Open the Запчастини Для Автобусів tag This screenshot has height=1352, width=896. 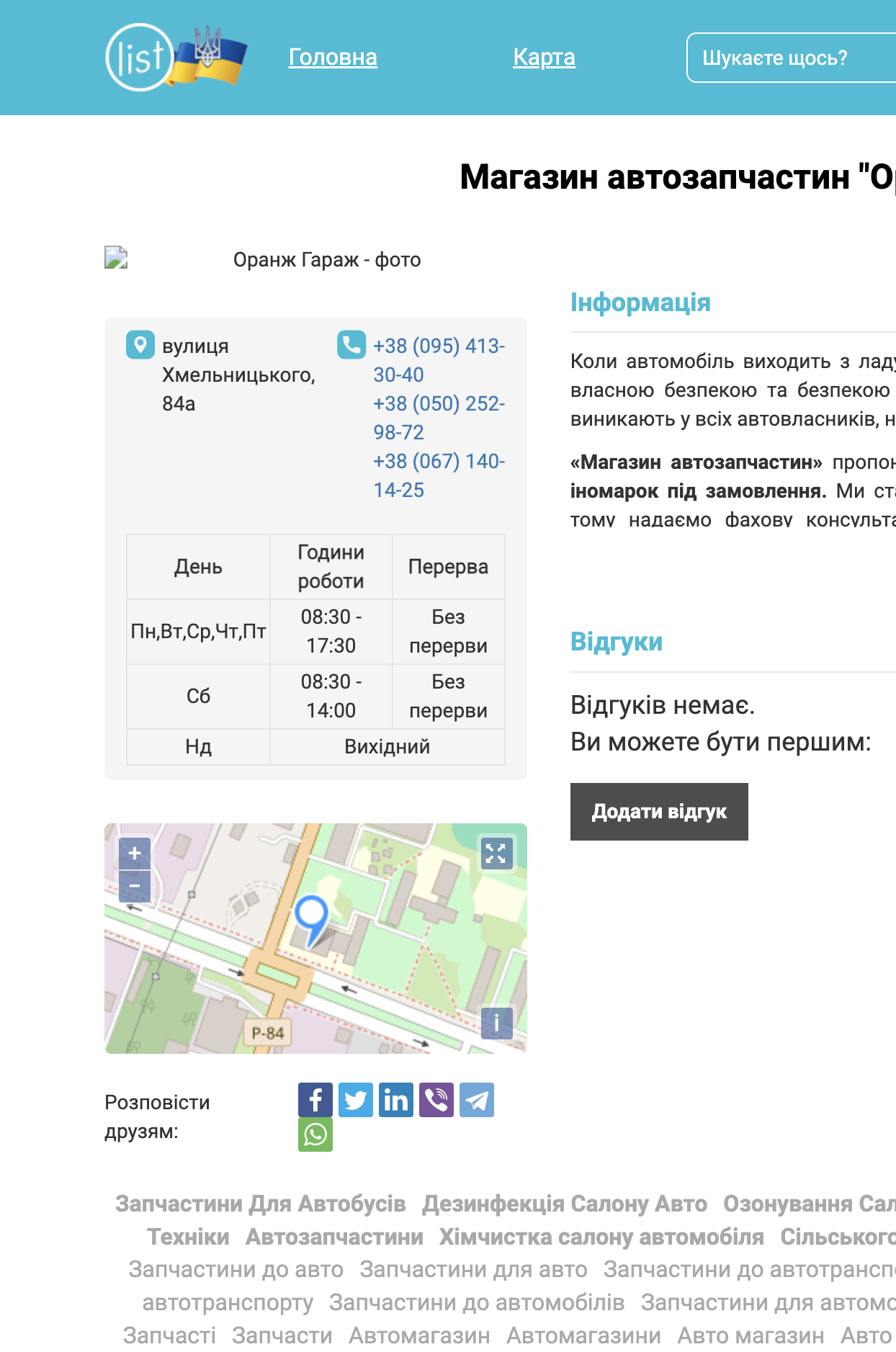click(x=261, y=1204)
